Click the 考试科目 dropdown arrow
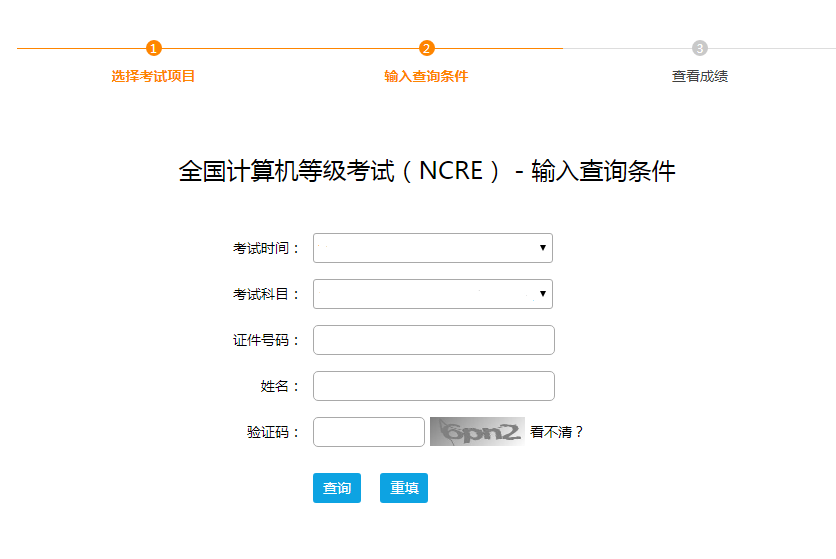The image size is (836, 559). point(543,294)
